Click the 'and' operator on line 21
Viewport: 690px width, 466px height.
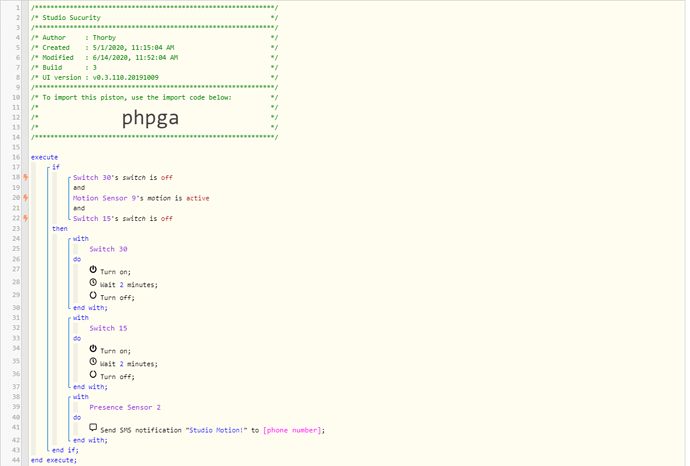pos(79,208)
